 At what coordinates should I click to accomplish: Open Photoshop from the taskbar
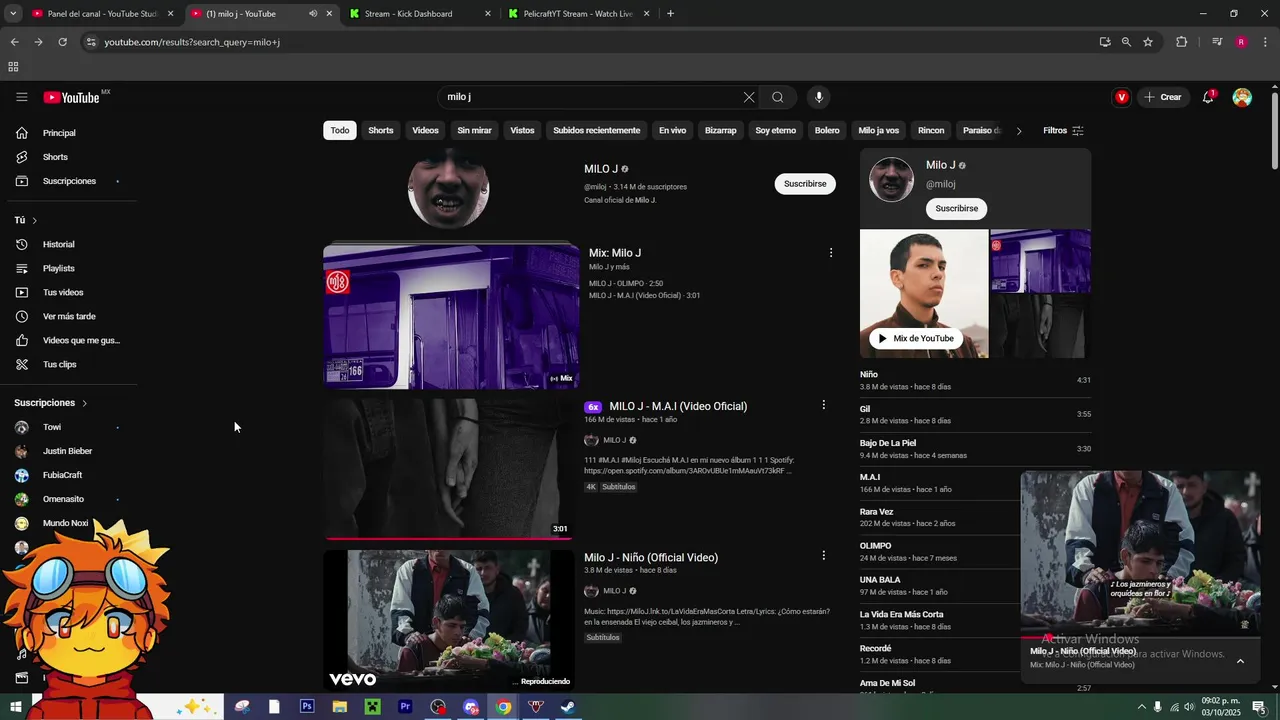tap(307, 706)
